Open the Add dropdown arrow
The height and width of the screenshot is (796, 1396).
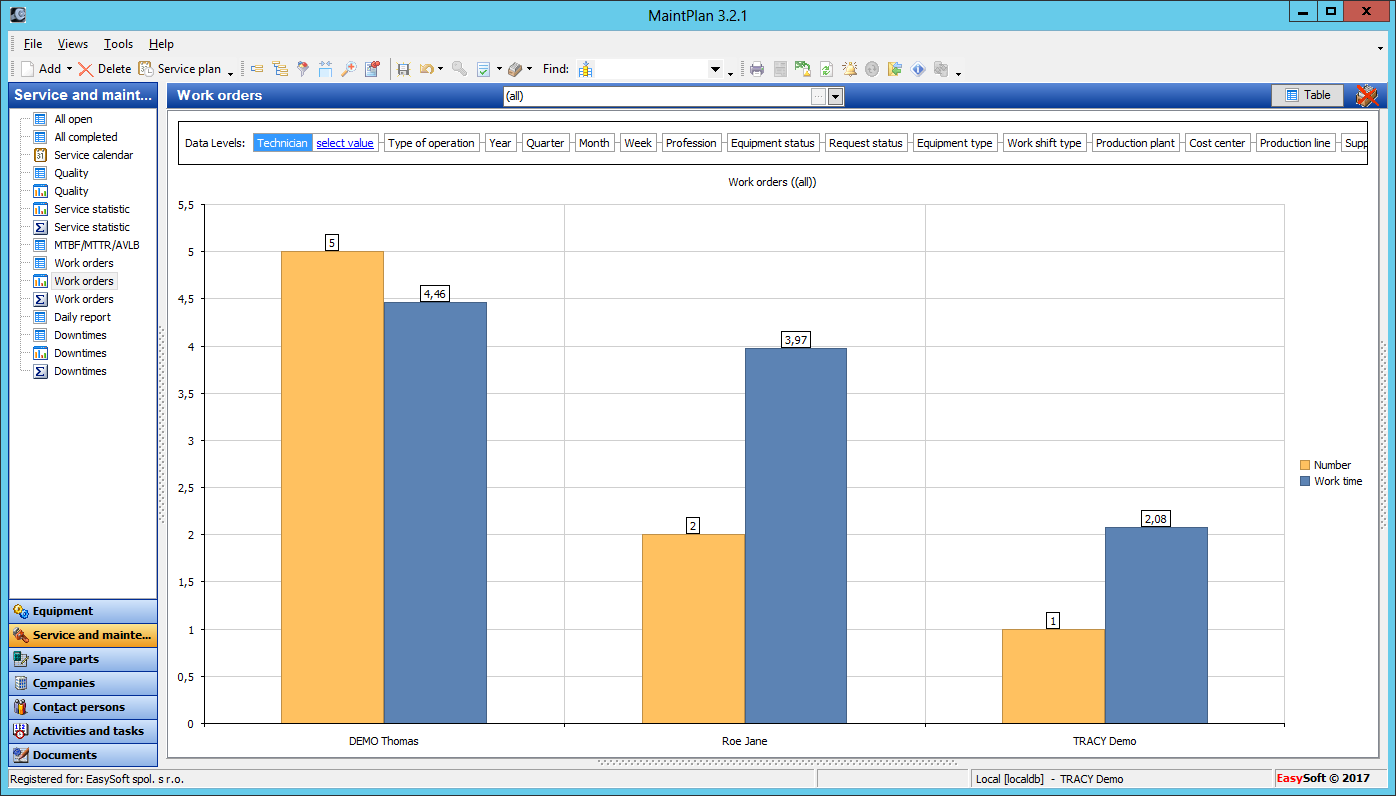point(69,69)
